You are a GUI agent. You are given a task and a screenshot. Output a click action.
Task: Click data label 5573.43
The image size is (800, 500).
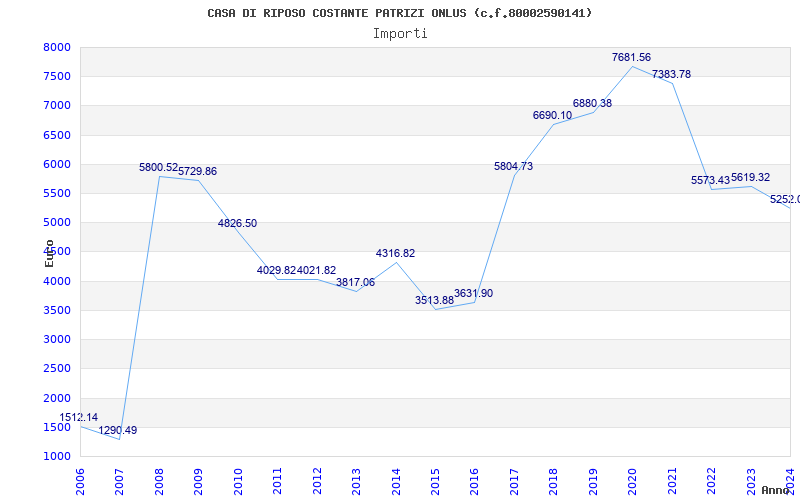(x=711, y=181)
